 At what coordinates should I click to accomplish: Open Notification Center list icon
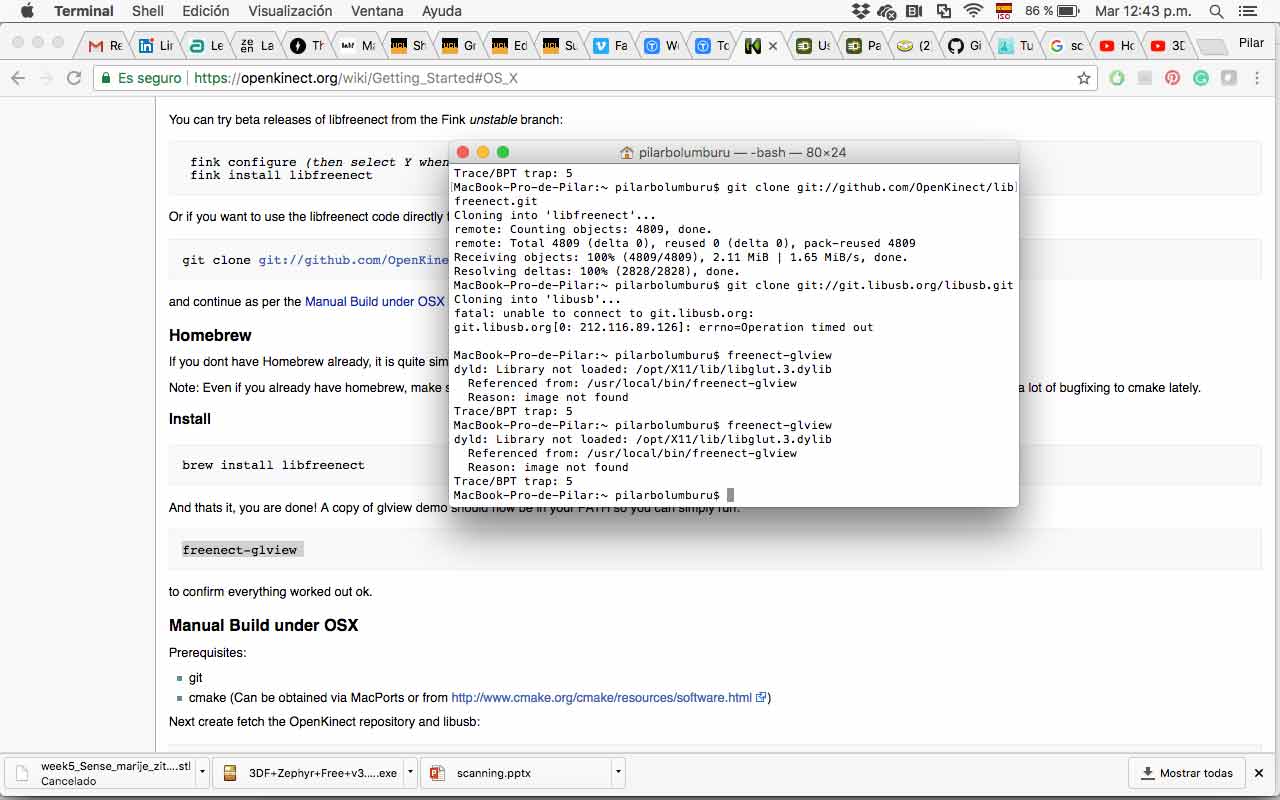coord(1246,11)
